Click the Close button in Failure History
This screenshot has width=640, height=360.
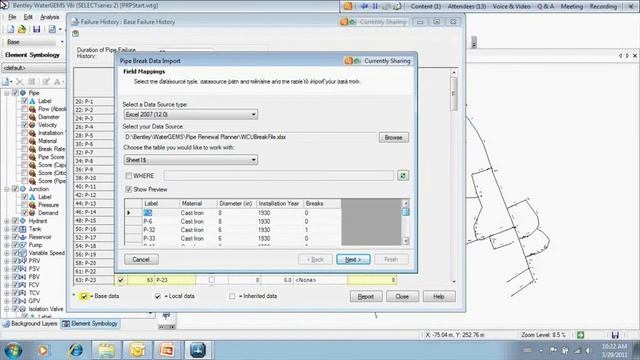[x=402, y=296]
